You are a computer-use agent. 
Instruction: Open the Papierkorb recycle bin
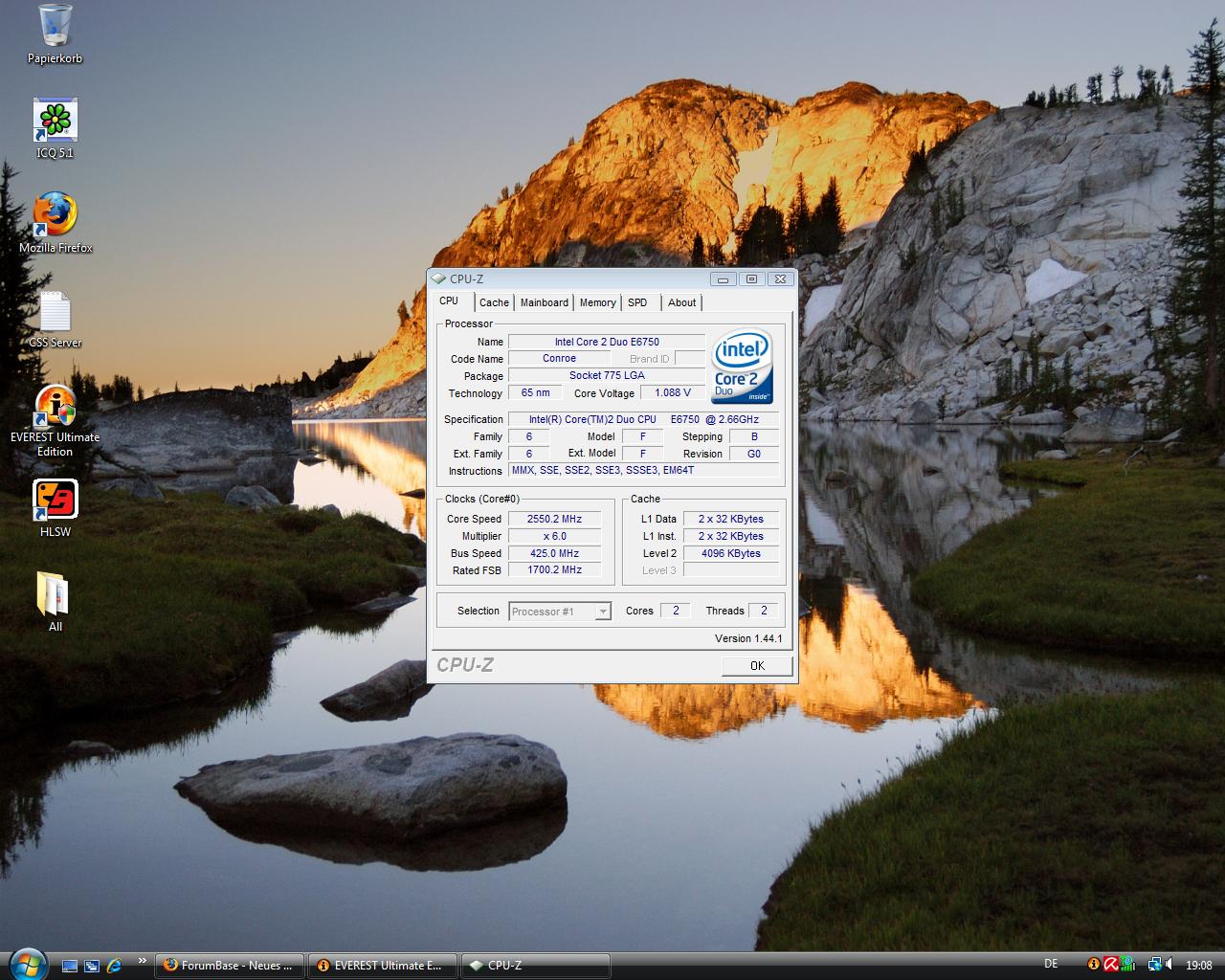pyautogui.click(x=55, y=27)
